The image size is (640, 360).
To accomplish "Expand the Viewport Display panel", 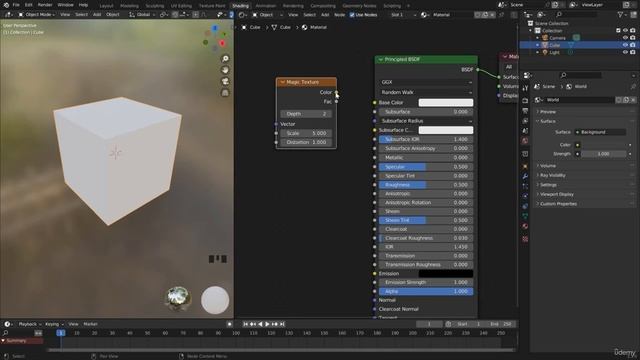I will click(556, 194).
